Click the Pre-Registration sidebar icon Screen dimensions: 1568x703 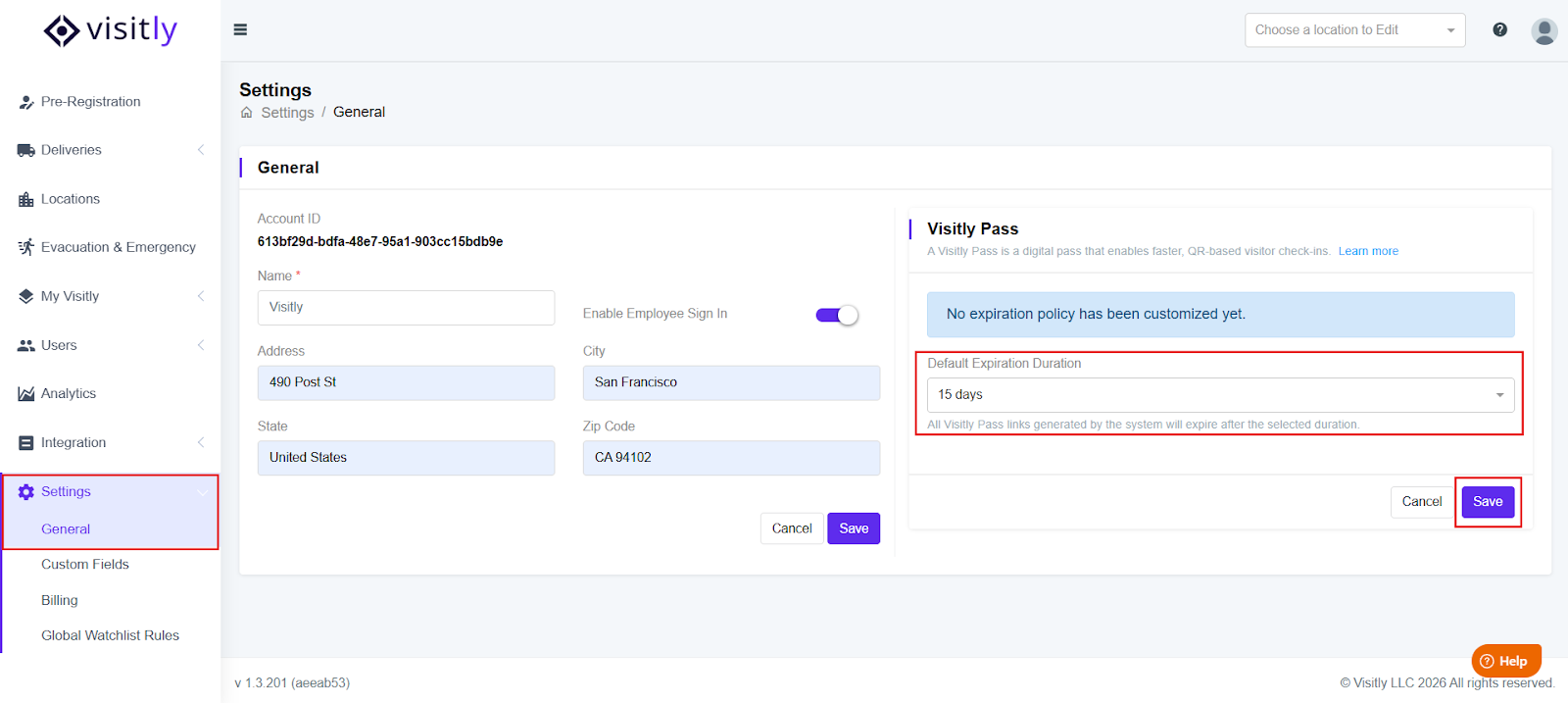[26, 102]
